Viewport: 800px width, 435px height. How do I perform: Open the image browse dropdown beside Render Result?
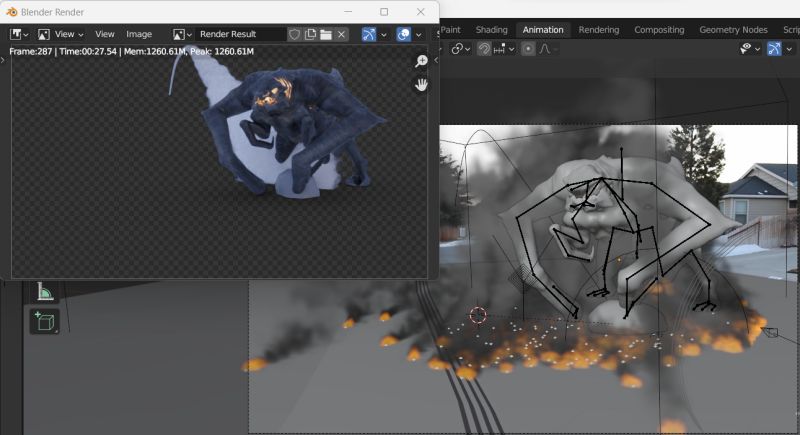182,34
